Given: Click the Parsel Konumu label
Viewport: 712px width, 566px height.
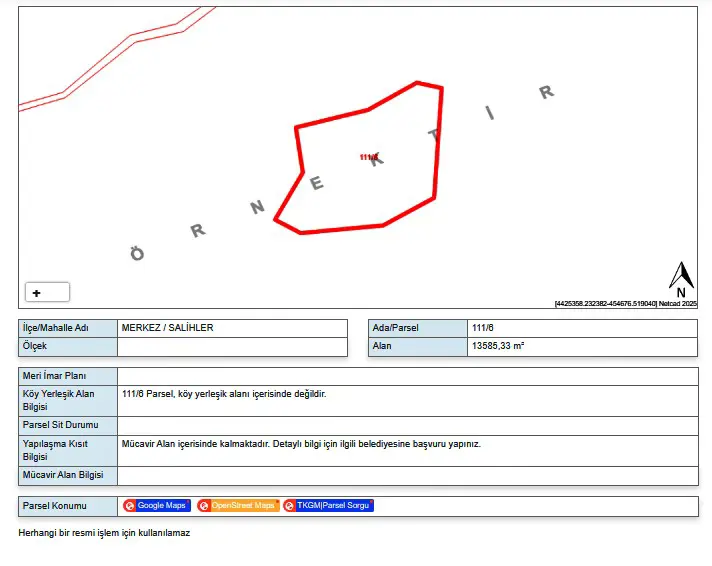Looking at the screenshot, I should [54, 506].
